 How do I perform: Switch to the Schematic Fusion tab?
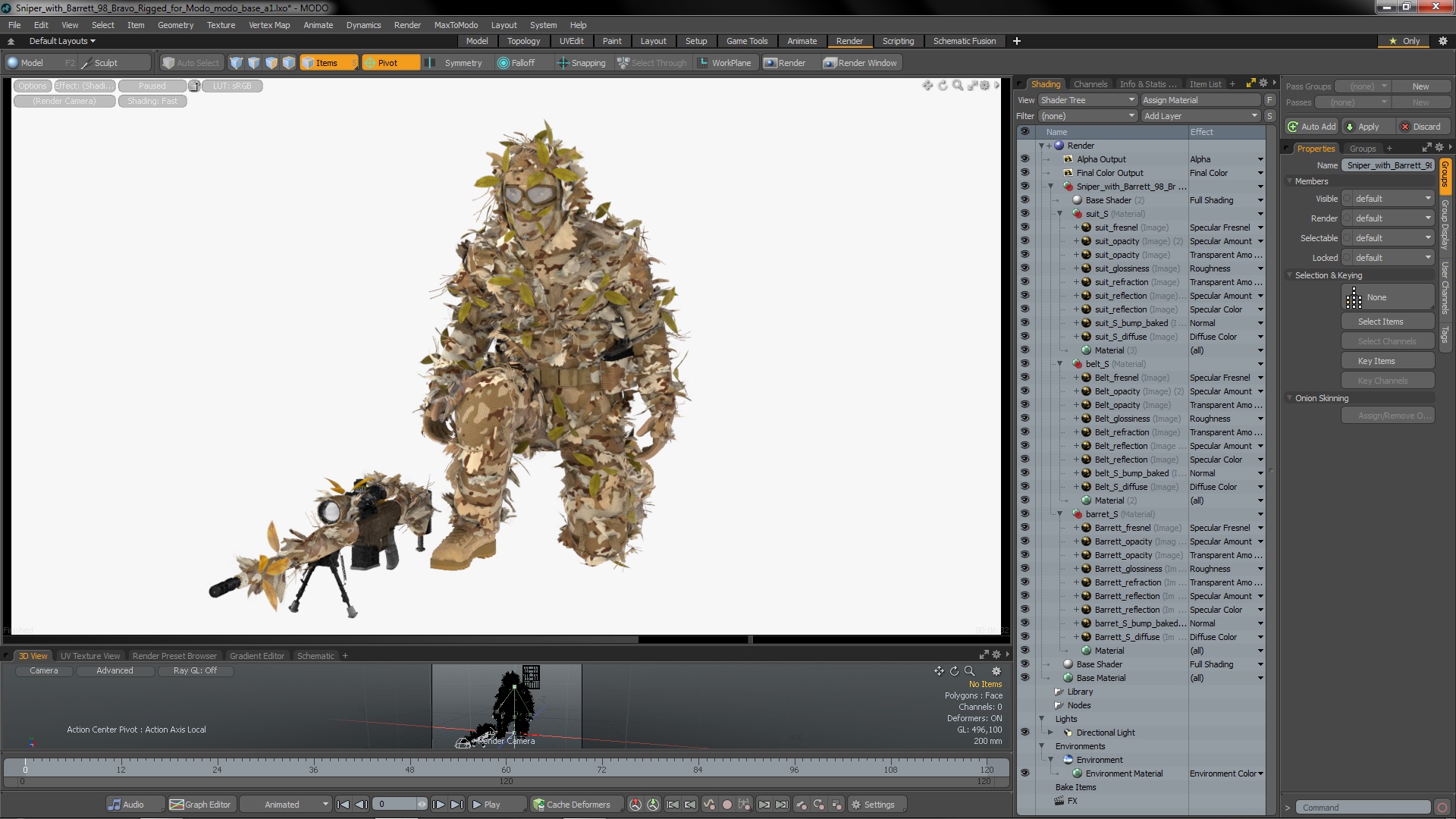pos(964,41)
